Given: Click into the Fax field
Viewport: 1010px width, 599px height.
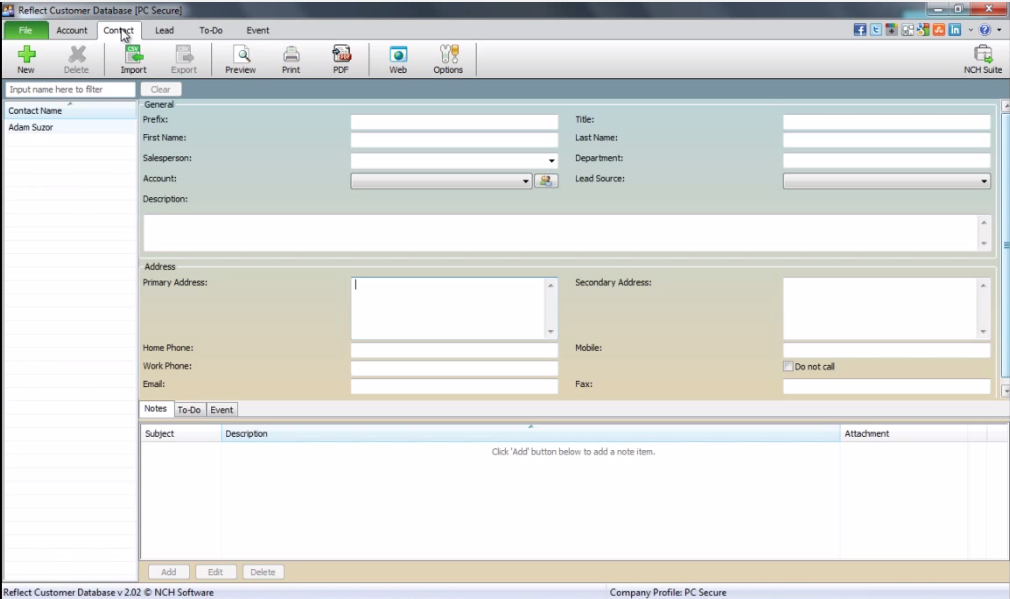Looking at the screenshot, I should click(x=886, y=386).
